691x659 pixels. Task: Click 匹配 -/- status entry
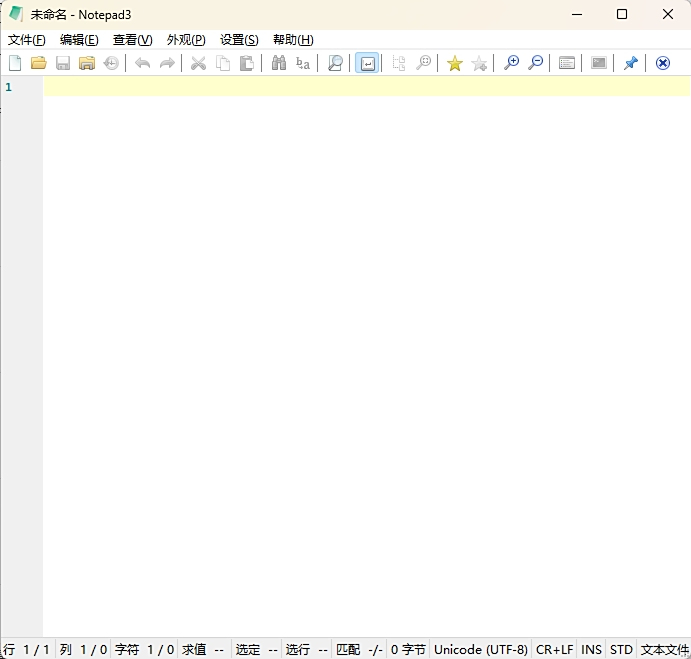359,649
